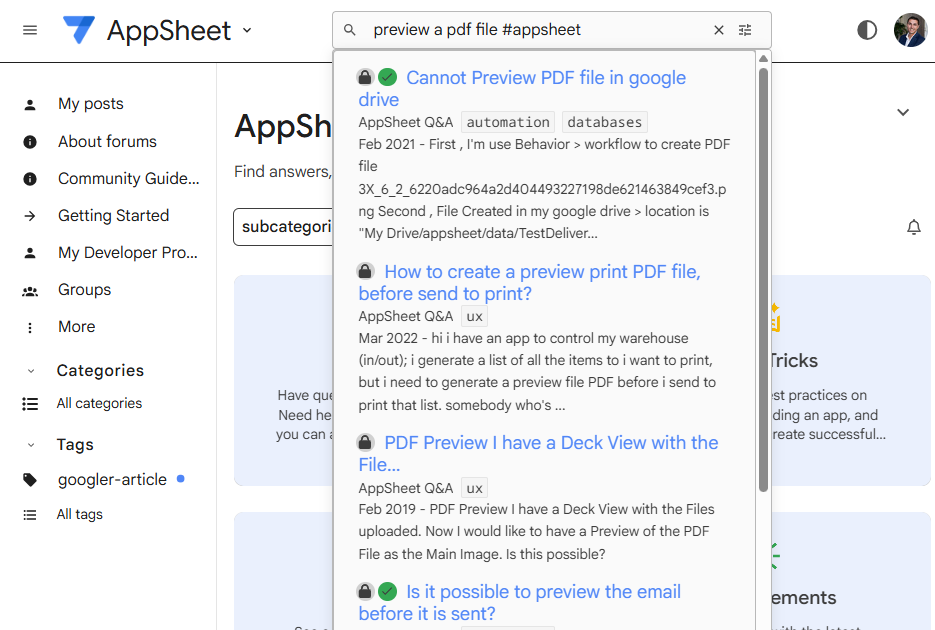
Task: Open the hamburger sidebar menu
Action: [30, 30]
